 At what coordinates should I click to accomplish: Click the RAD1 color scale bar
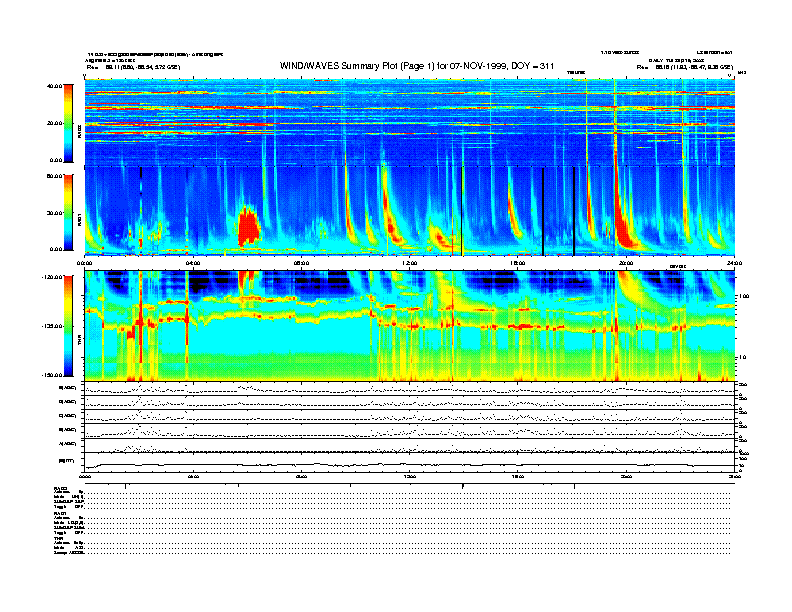click(x=68, y=212)
